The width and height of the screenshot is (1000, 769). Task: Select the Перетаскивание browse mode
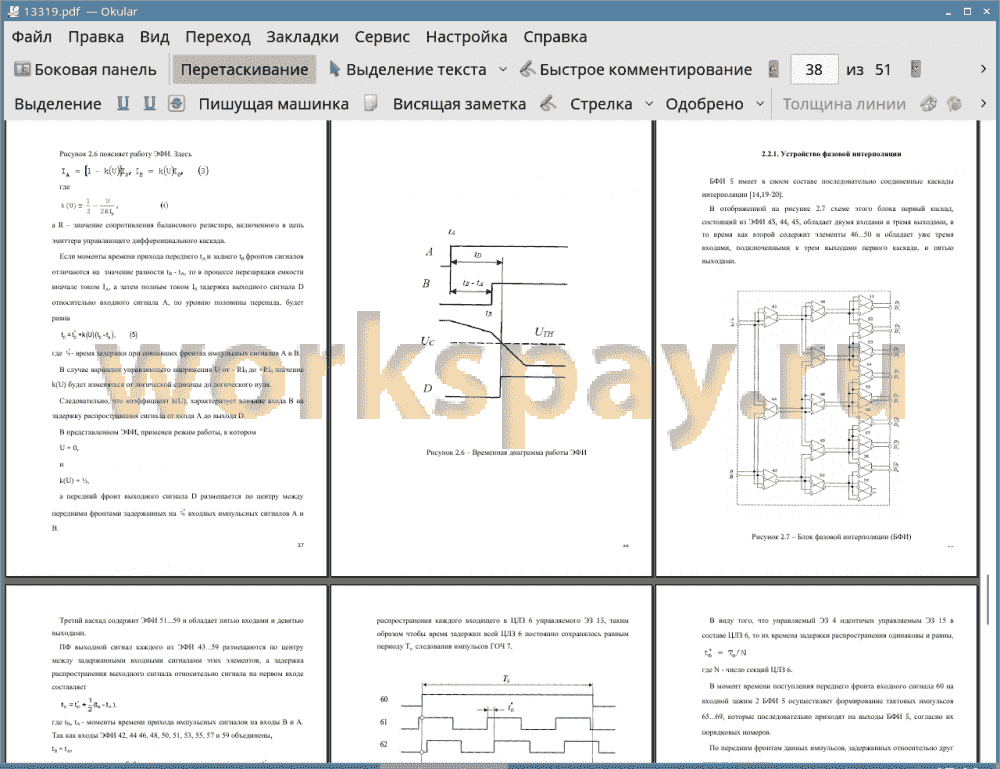pyautogui.click(x=244, y=70)
